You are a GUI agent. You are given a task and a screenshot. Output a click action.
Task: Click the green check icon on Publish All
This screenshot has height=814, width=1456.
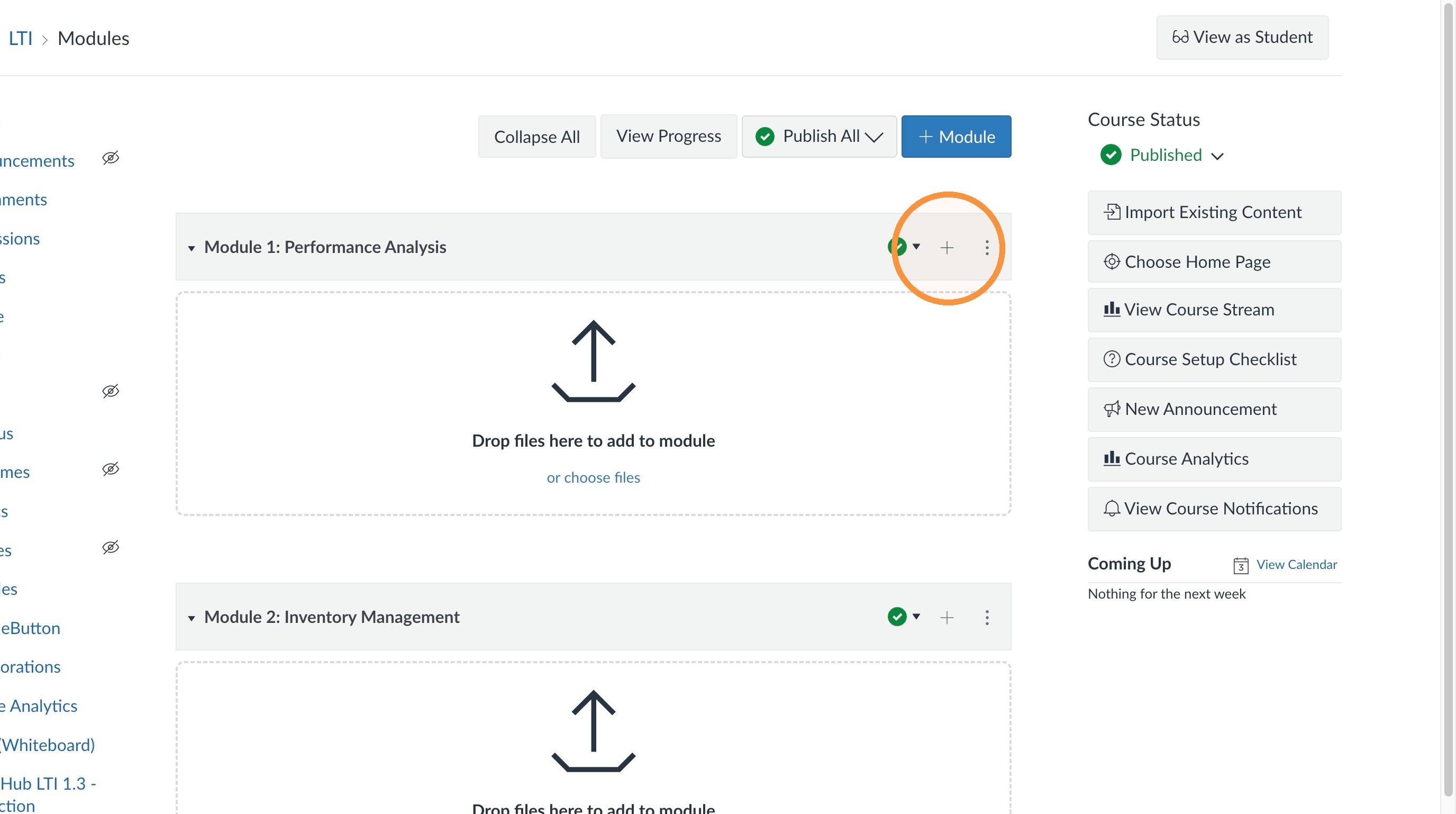coord(765,136)
